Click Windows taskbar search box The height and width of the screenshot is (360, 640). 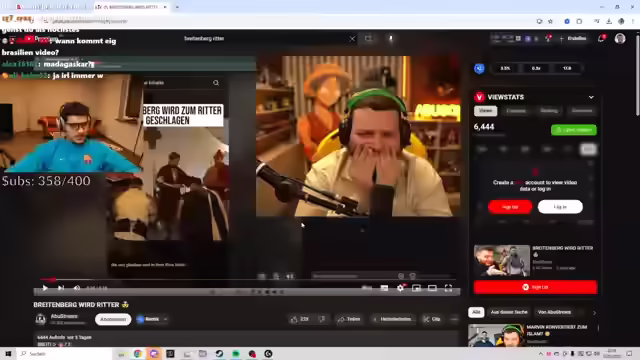click(x=63, y=353)
